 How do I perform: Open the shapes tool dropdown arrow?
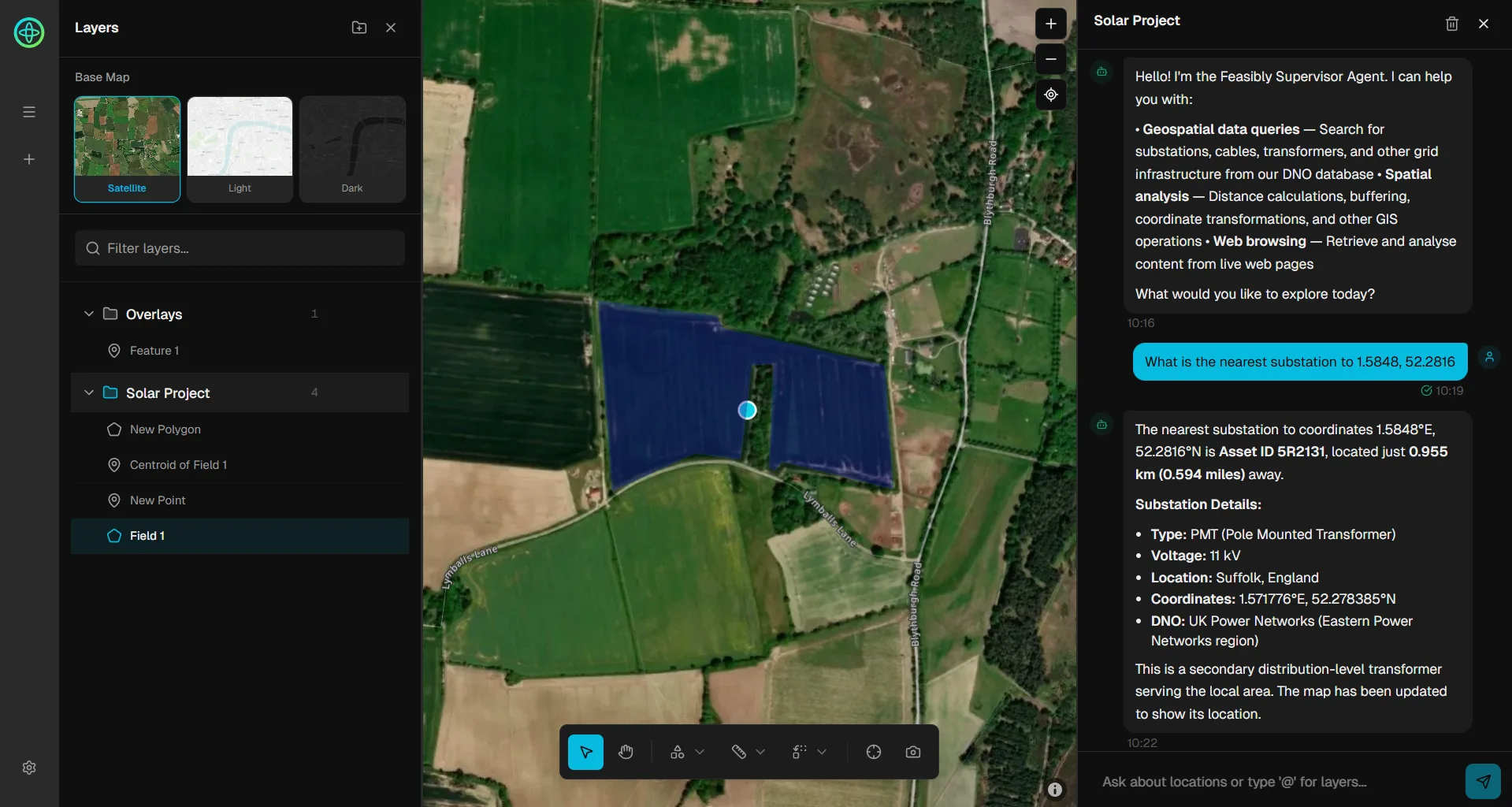click(x=700, y=752)
